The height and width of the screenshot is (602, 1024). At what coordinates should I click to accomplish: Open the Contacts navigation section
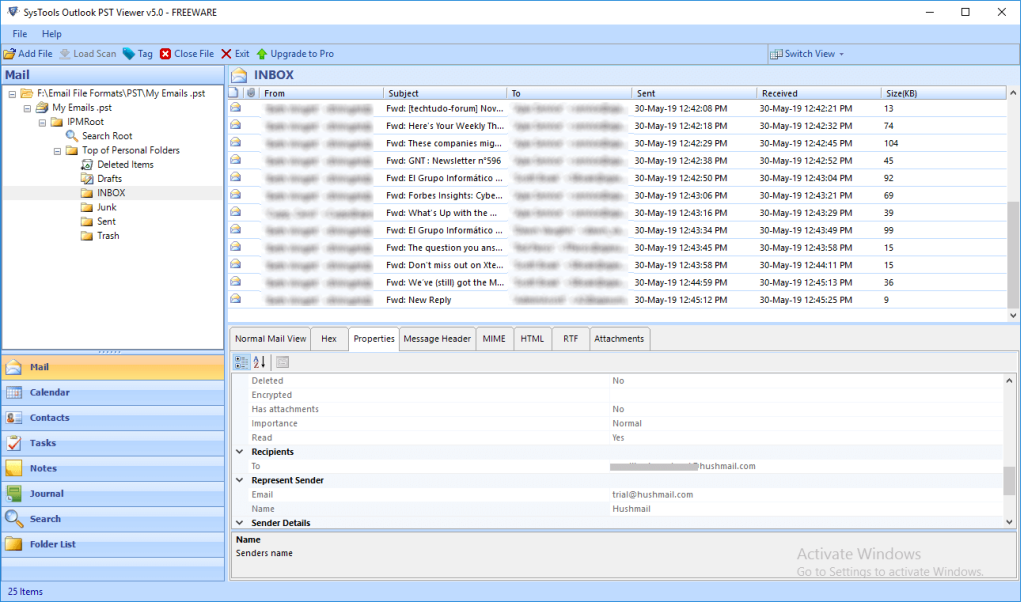point(113,418)
